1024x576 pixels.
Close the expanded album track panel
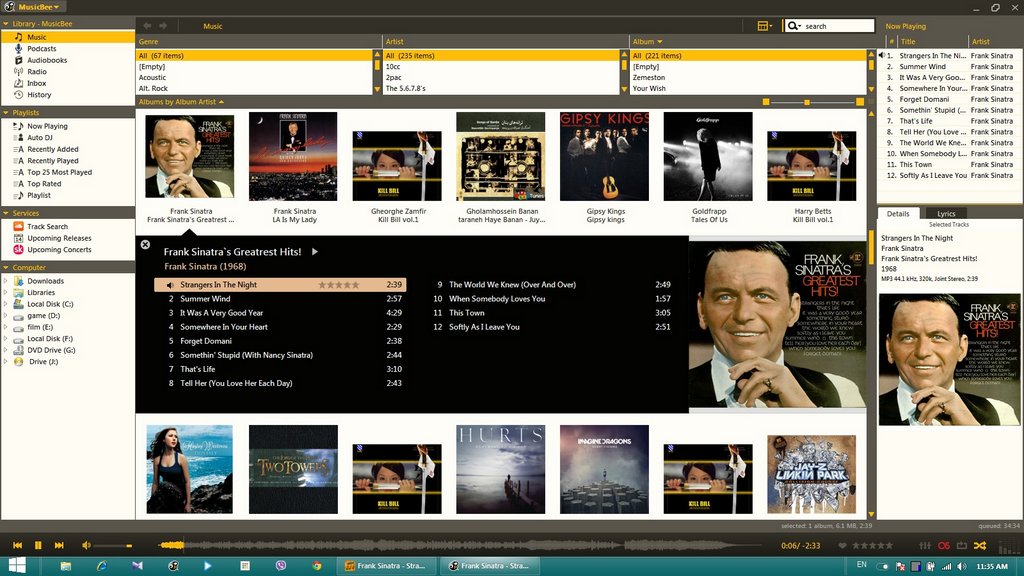(x=145, y=244)
